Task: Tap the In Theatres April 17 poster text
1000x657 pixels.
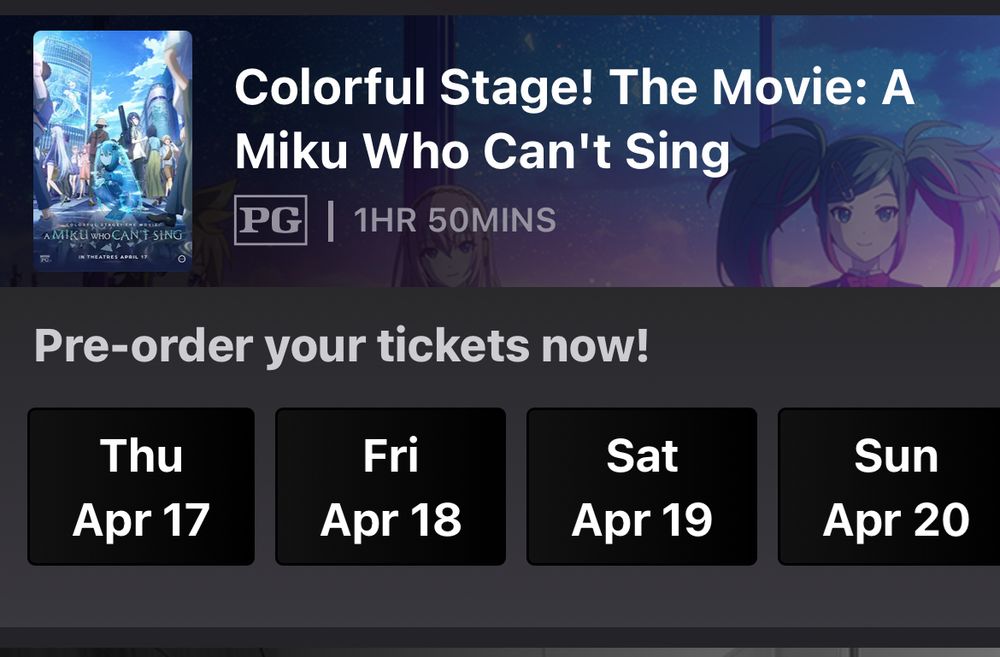Action: (112, 257)
